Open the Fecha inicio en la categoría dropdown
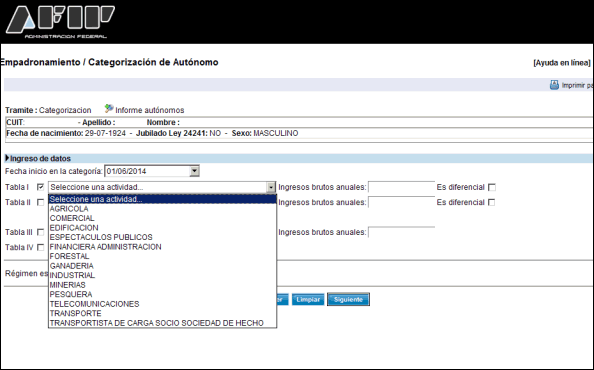Screen dimensions: 594x370 194,171
